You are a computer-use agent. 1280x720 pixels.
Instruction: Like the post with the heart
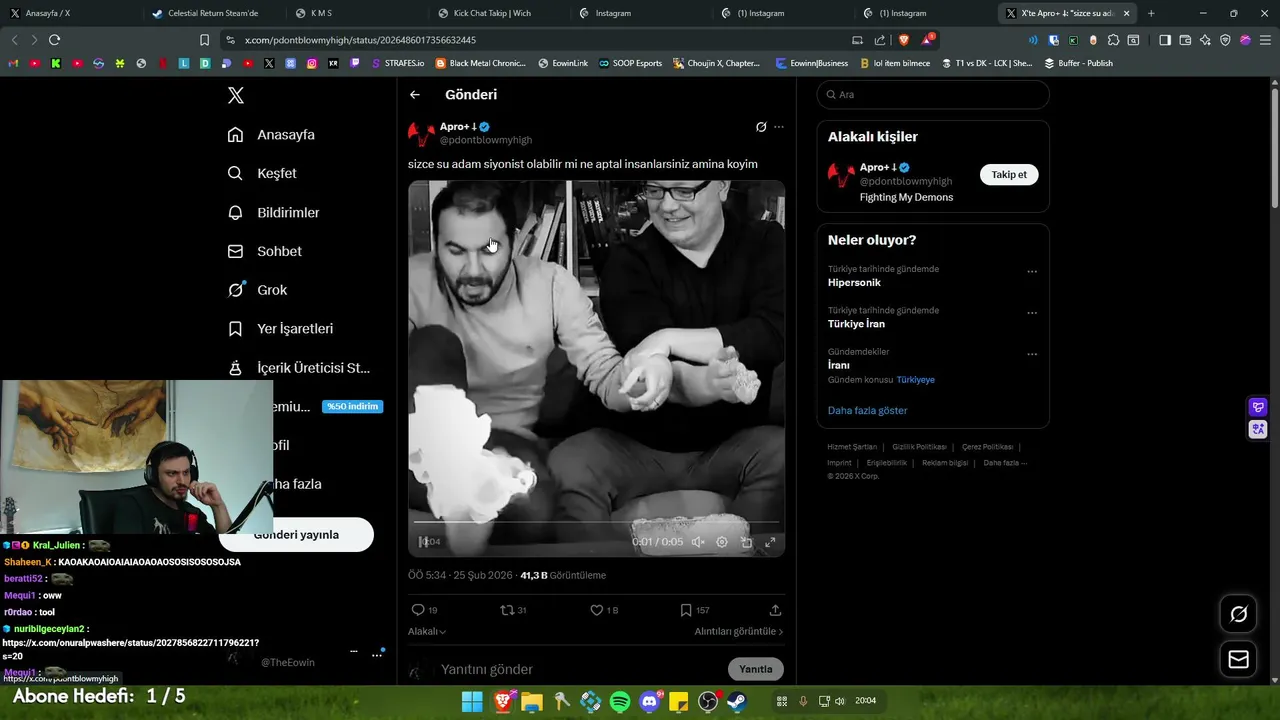(596, 610)
